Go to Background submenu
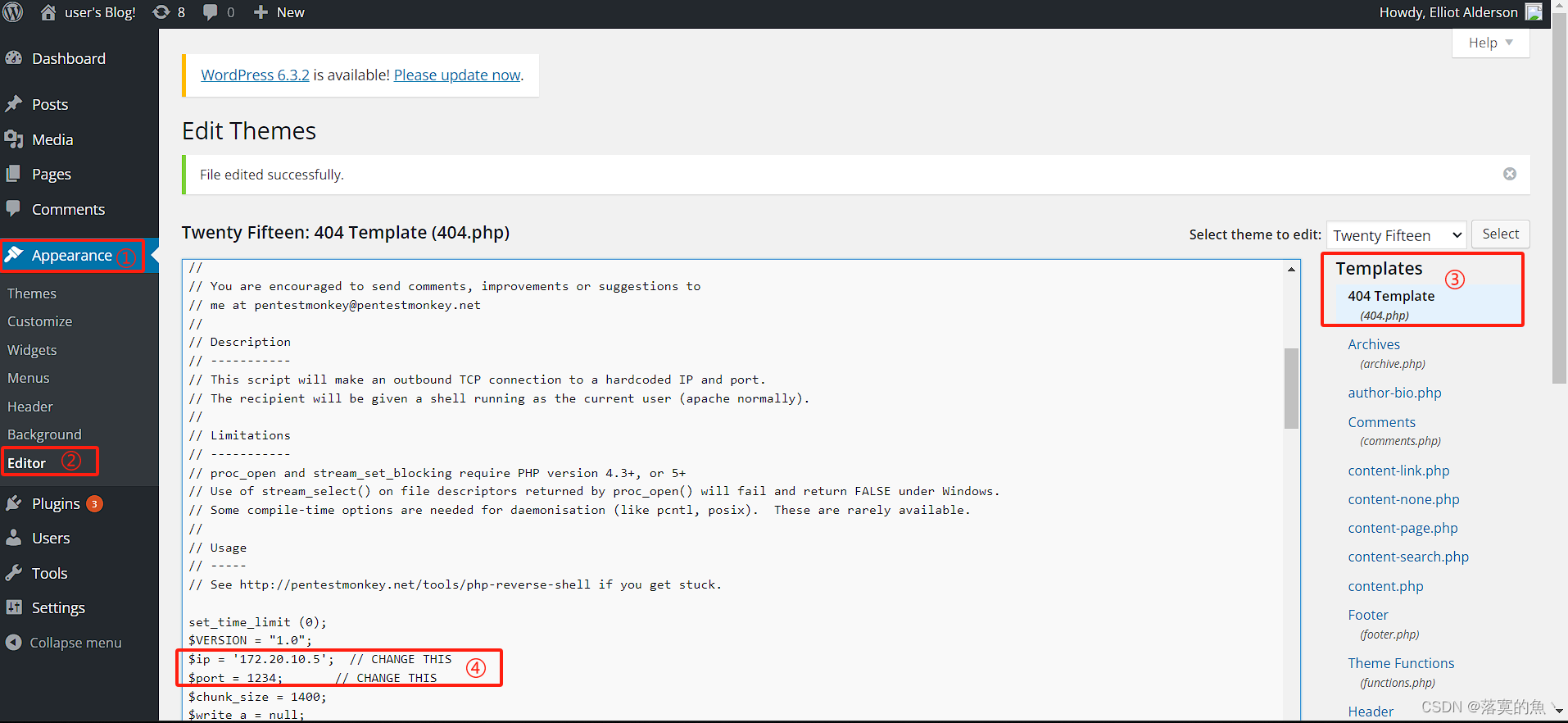 (x=44, y=434)
